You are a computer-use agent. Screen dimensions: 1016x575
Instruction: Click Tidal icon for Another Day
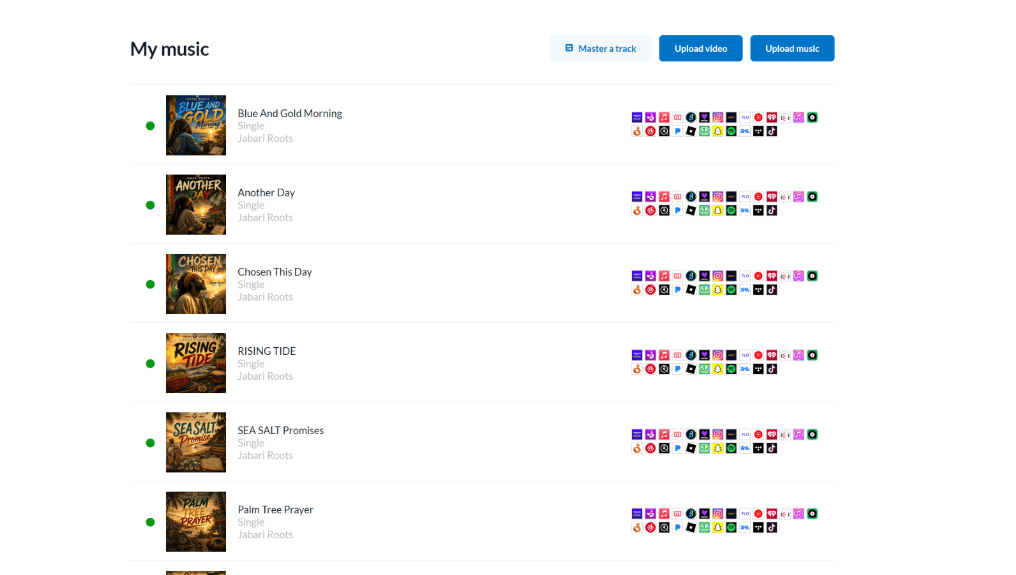tap(758, 210)
